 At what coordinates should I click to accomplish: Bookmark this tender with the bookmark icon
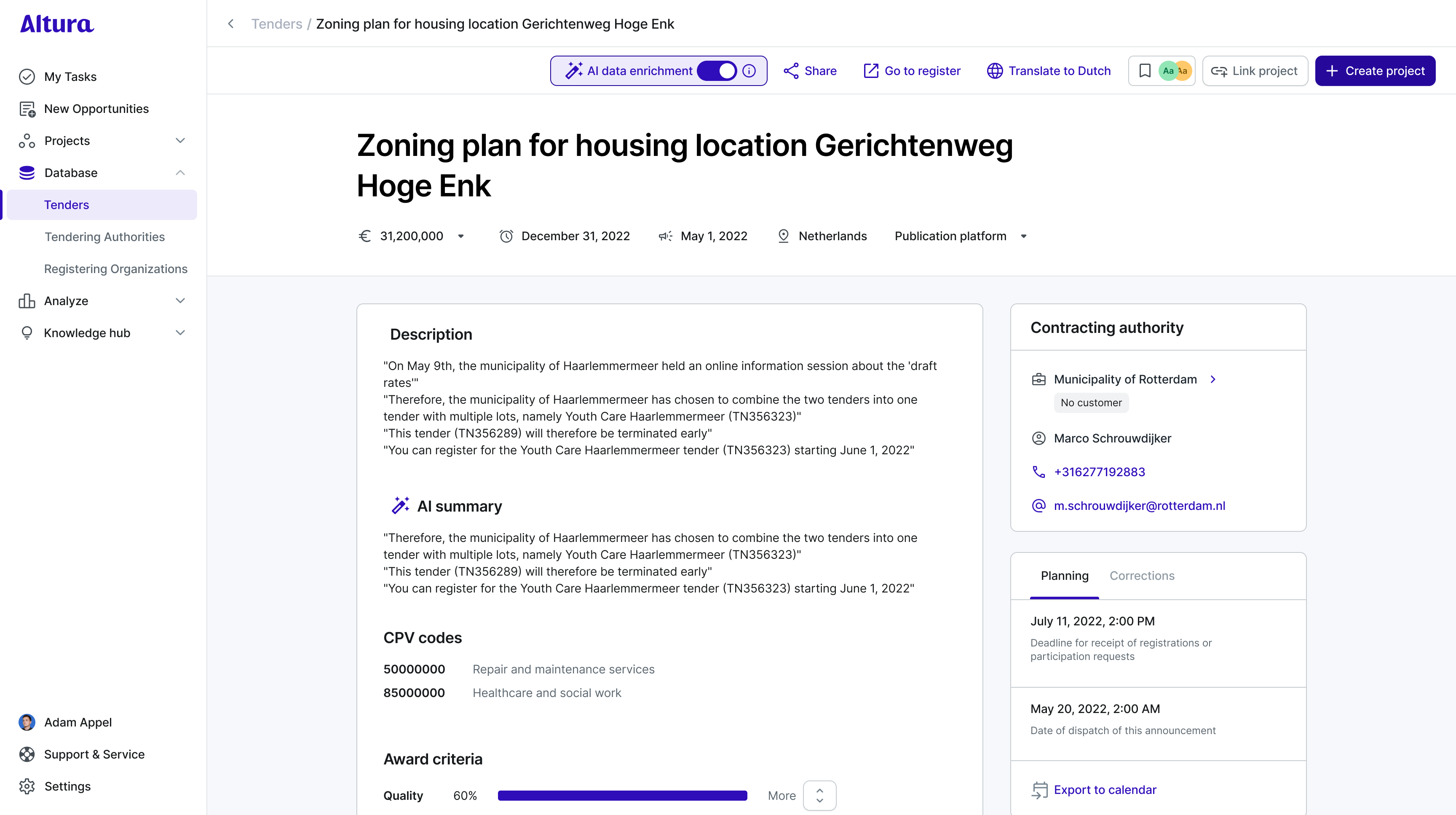[1145, 71]
